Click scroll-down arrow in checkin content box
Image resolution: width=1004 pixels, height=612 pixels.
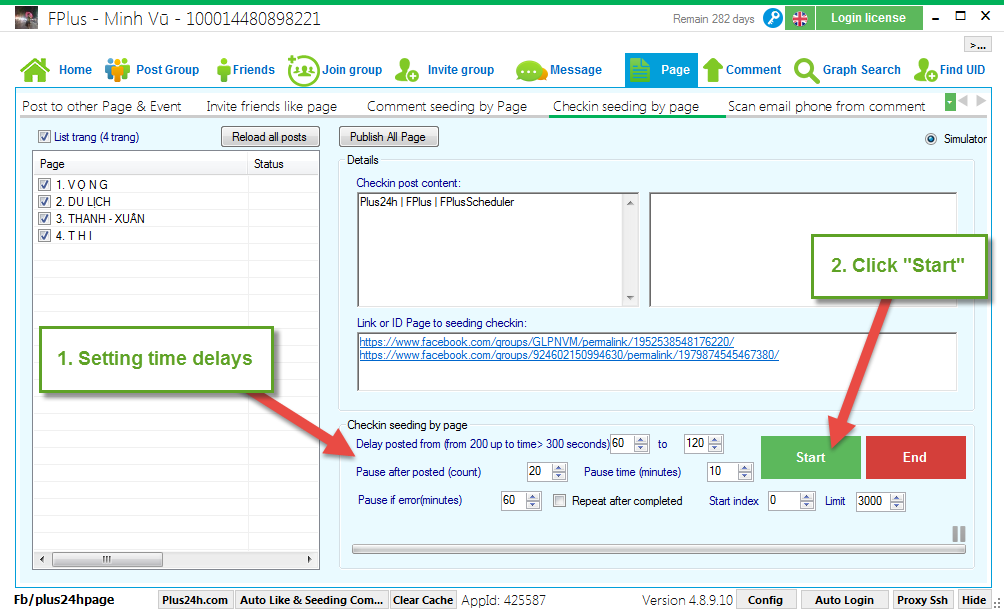[x=631, y=298]
